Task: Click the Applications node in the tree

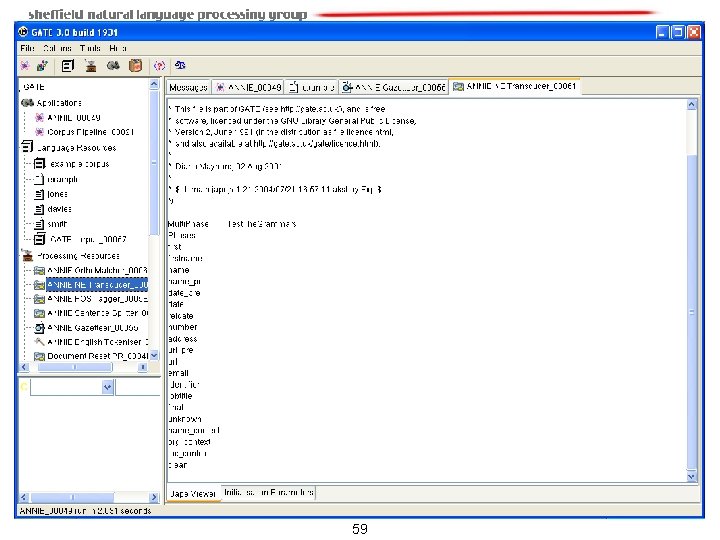Action: tap(59, 103)
